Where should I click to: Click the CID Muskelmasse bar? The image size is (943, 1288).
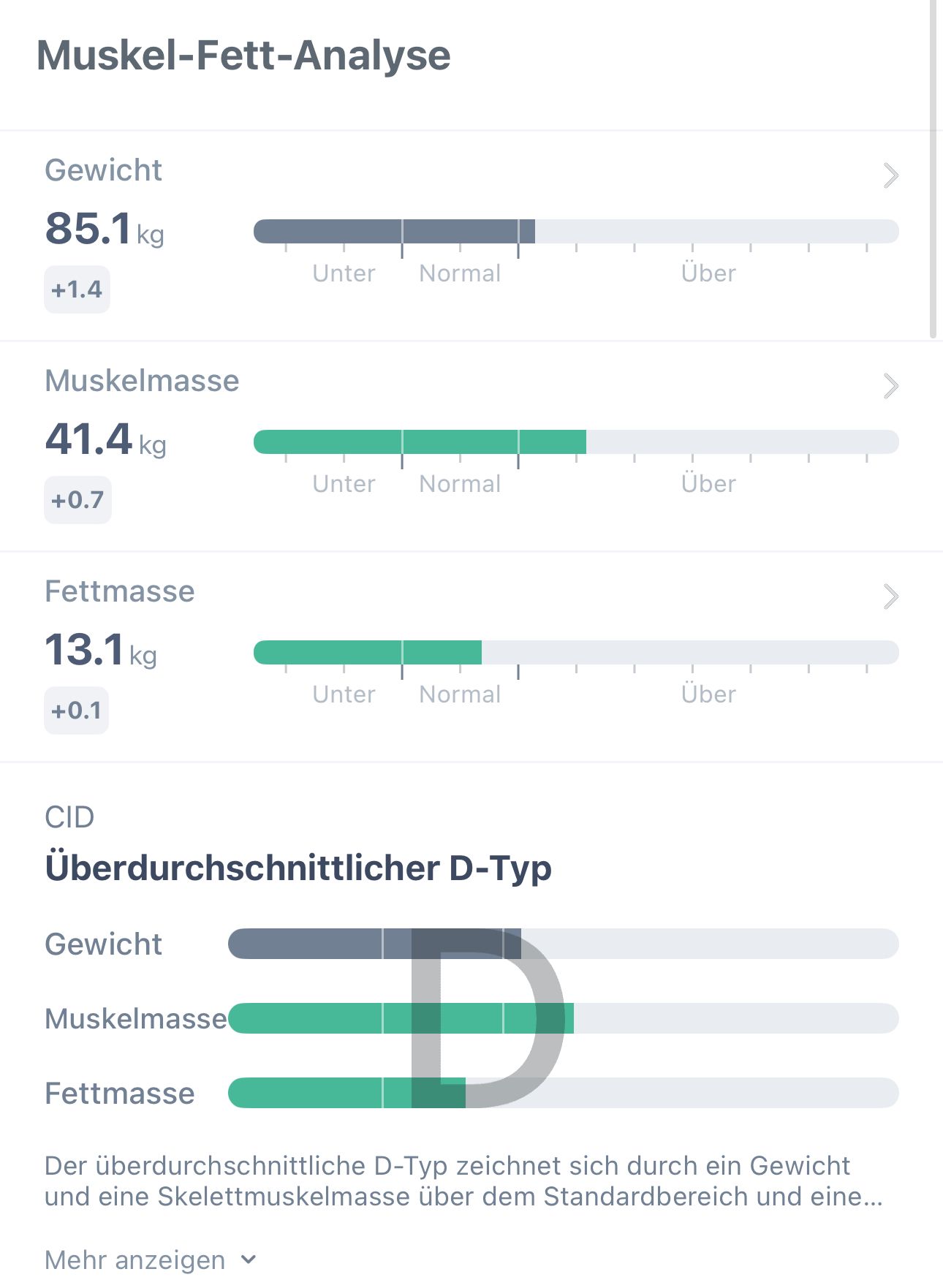[x=564, y=1018]
